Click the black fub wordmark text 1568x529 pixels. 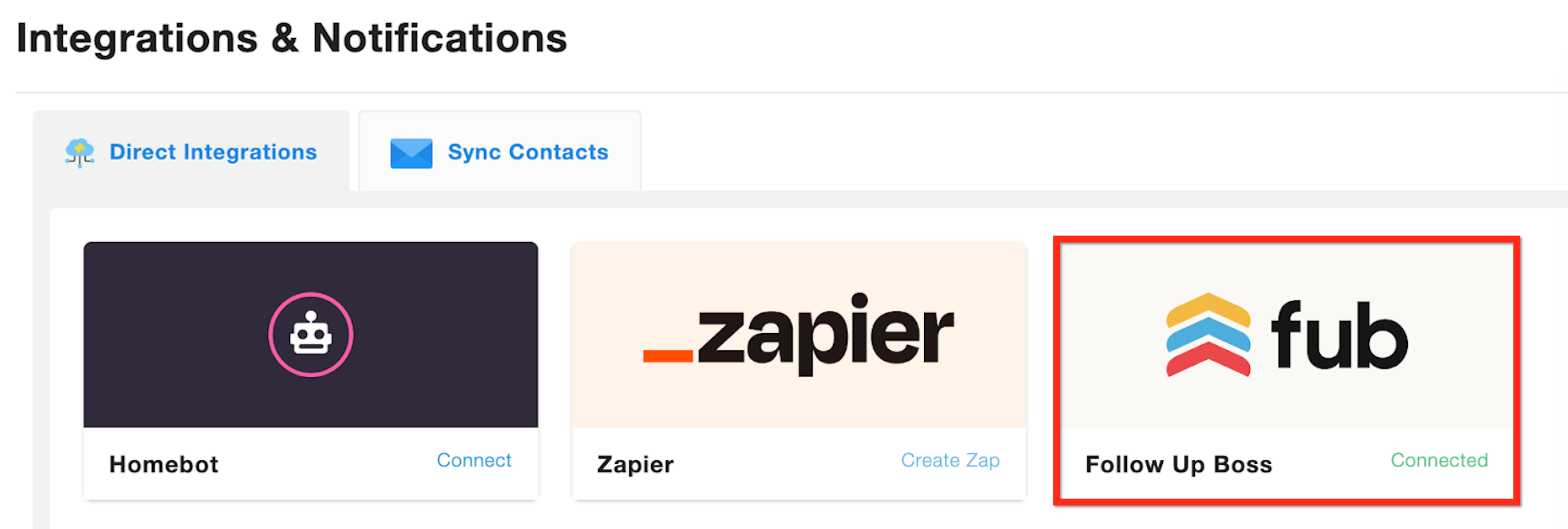click(1339, 334)
